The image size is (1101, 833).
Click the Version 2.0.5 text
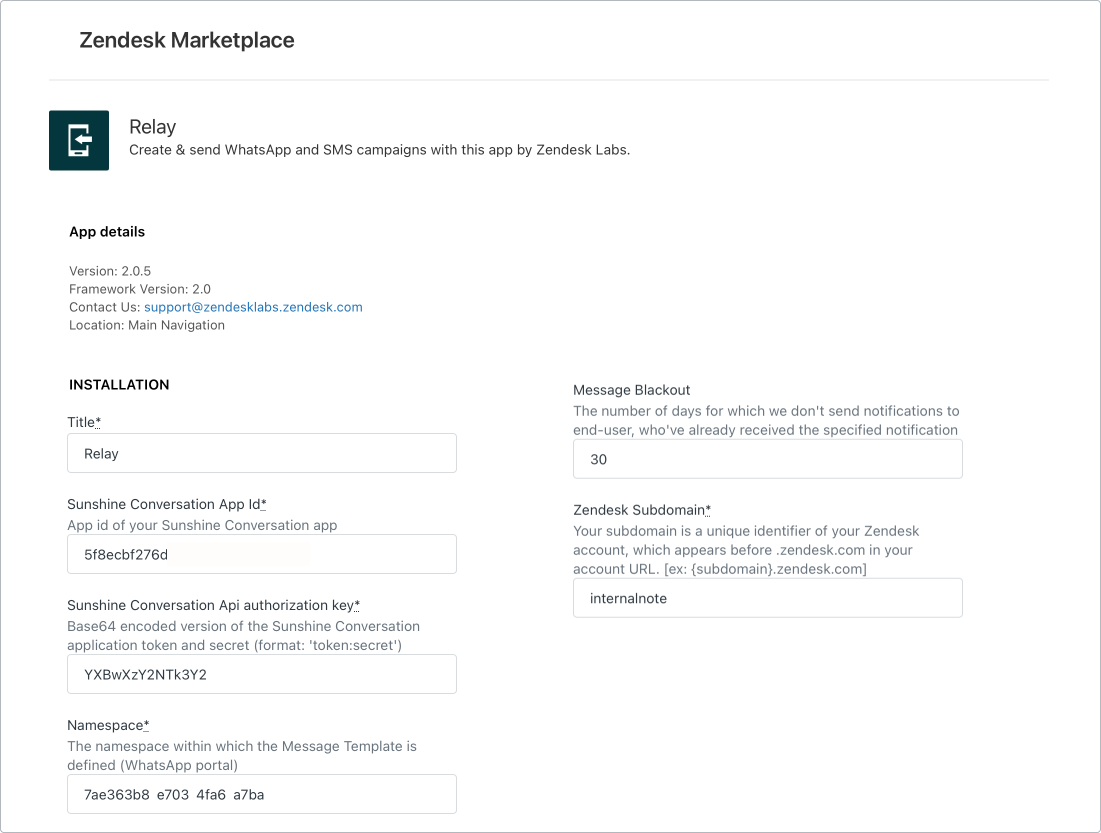110,271
